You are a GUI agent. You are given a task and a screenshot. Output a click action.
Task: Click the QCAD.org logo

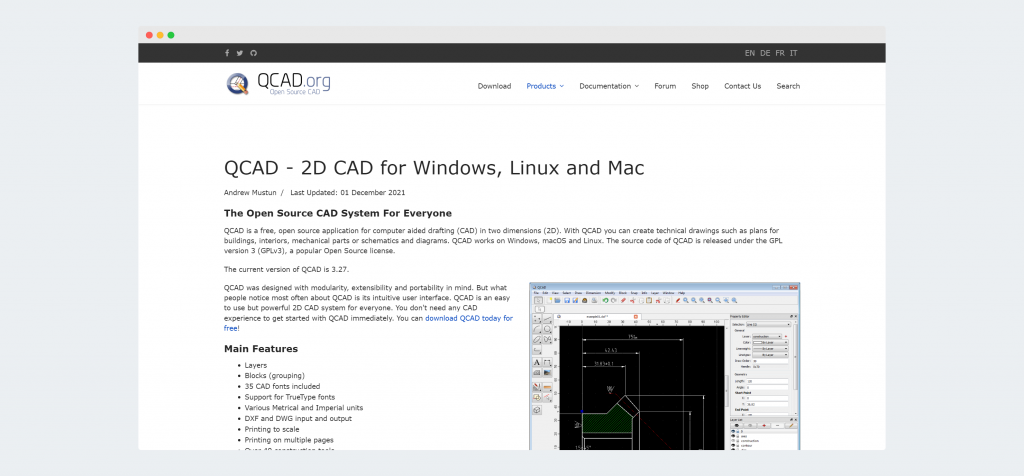tap(278, 84)
